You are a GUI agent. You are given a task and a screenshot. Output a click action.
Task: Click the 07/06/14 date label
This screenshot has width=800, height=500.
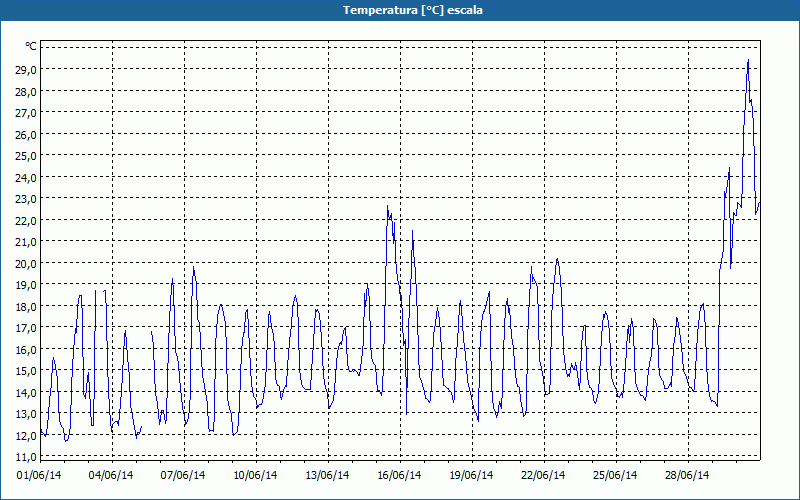183,476
